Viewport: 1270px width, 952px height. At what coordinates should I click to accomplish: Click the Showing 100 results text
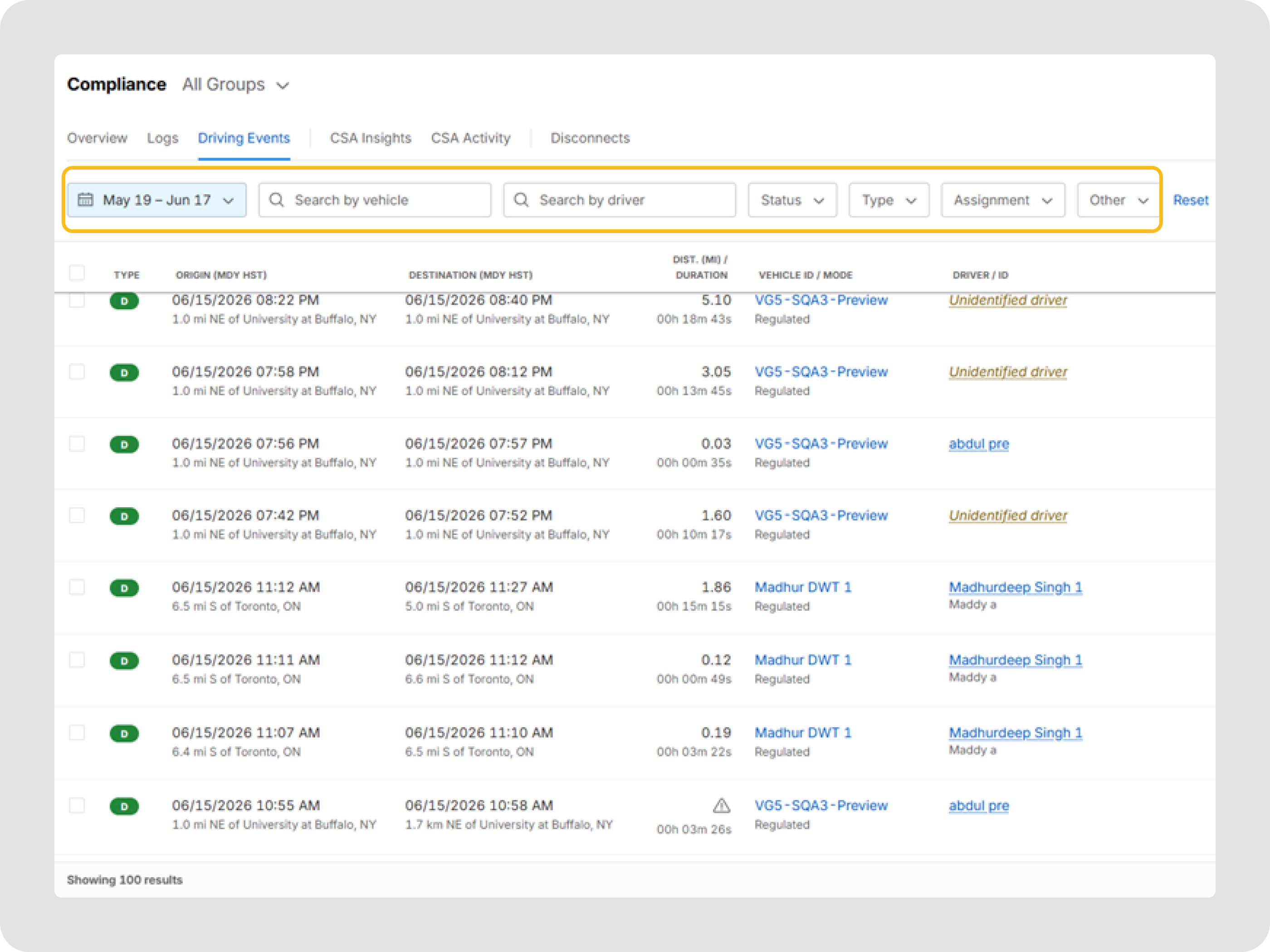pyautogui.click(x=125, y=880)
